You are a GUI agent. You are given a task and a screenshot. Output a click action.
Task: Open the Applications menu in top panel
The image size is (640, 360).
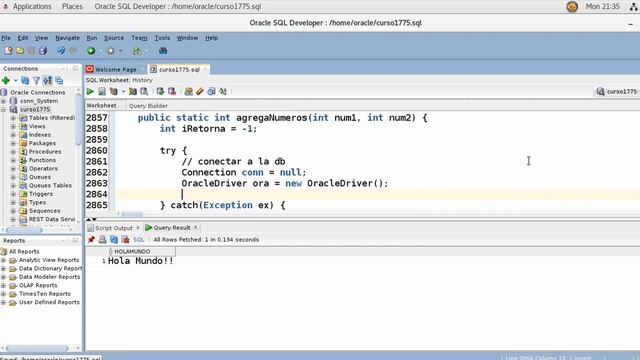[32, 7]
